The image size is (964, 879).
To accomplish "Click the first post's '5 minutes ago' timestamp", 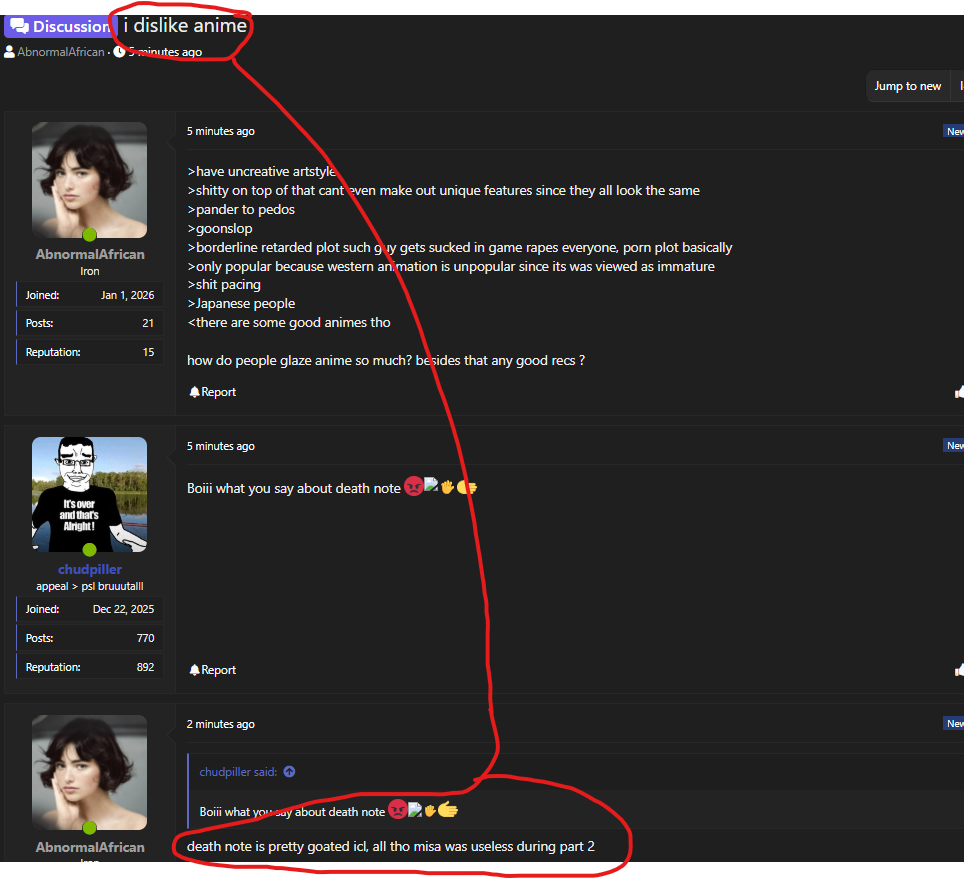I will [220, 131].
